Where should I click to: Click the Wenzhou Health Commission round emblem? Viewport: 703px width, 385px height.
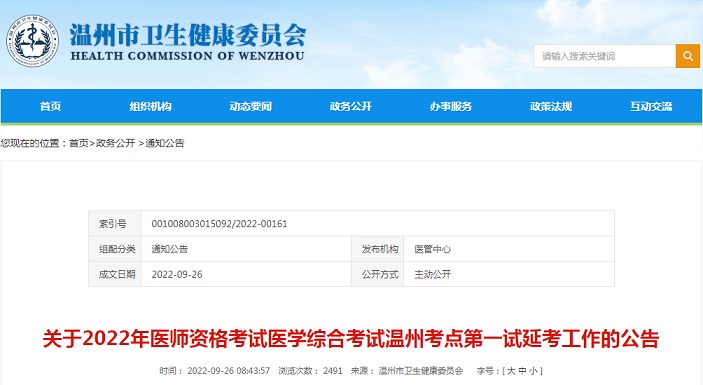click(x=32, y=41)
